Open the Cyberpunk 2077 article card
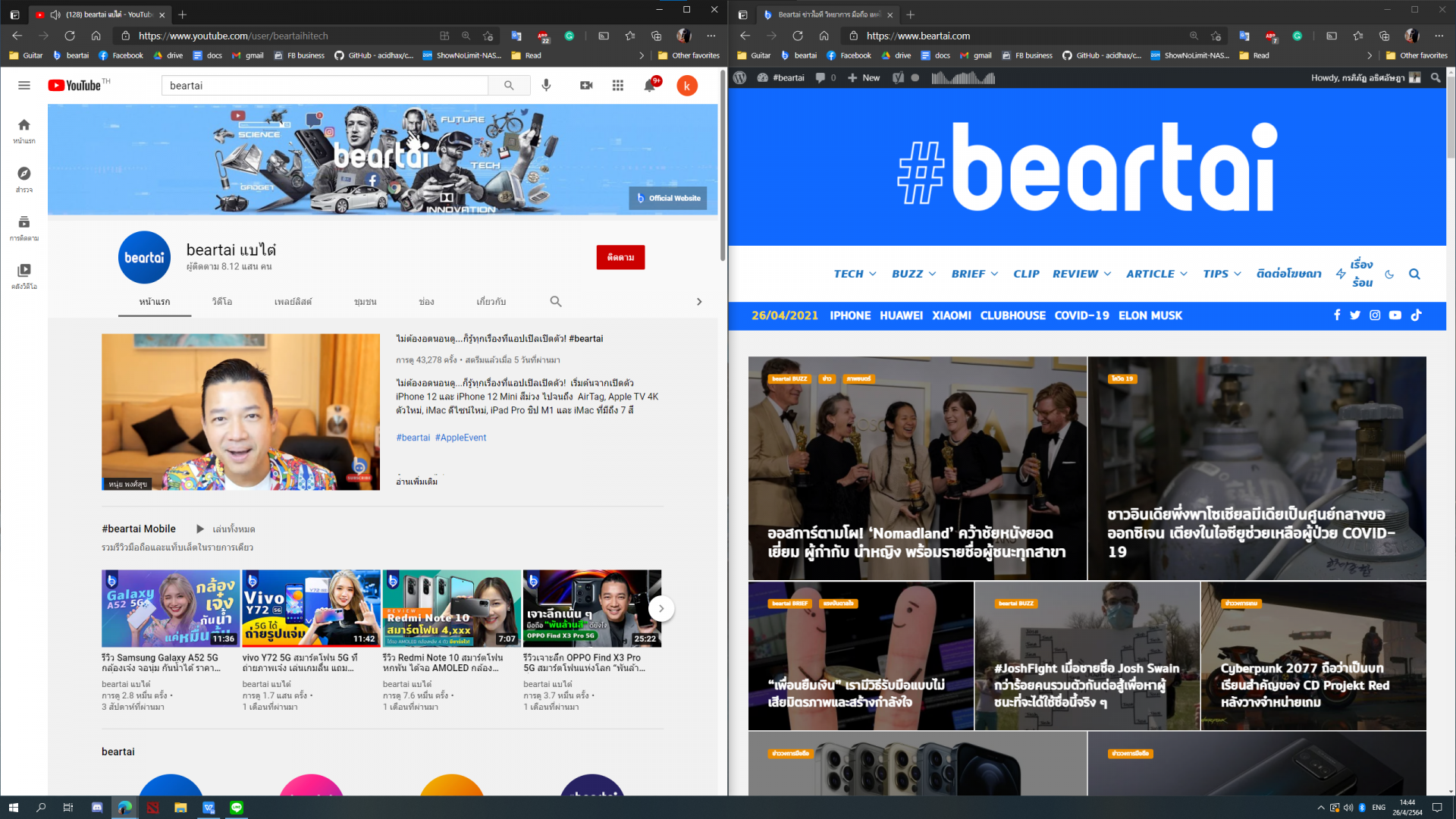Screen dimensions: 1456x819 point(1313,656)
